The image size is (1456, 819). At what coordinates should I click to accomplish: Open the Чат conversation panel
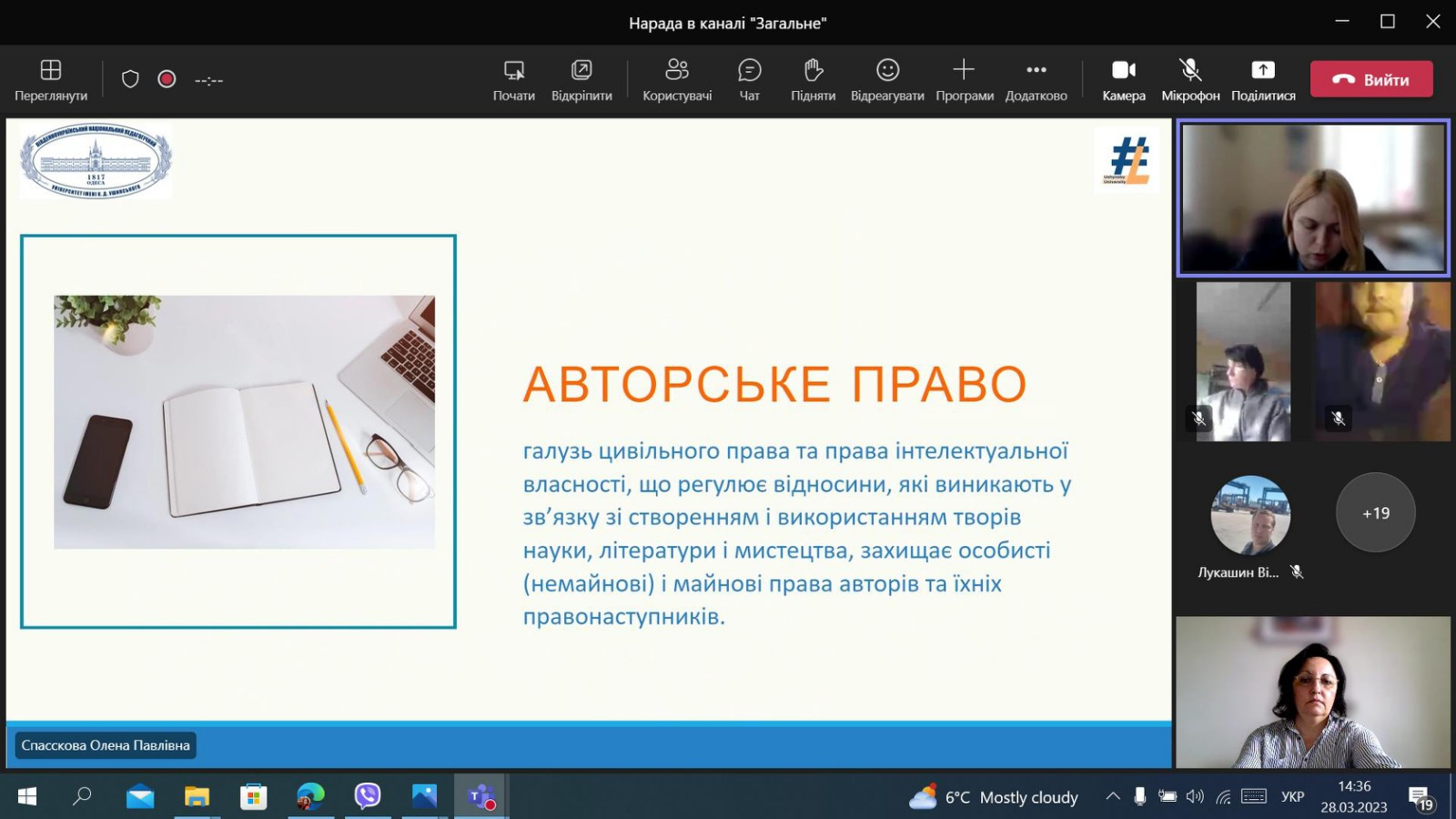[x=749, y=80]
